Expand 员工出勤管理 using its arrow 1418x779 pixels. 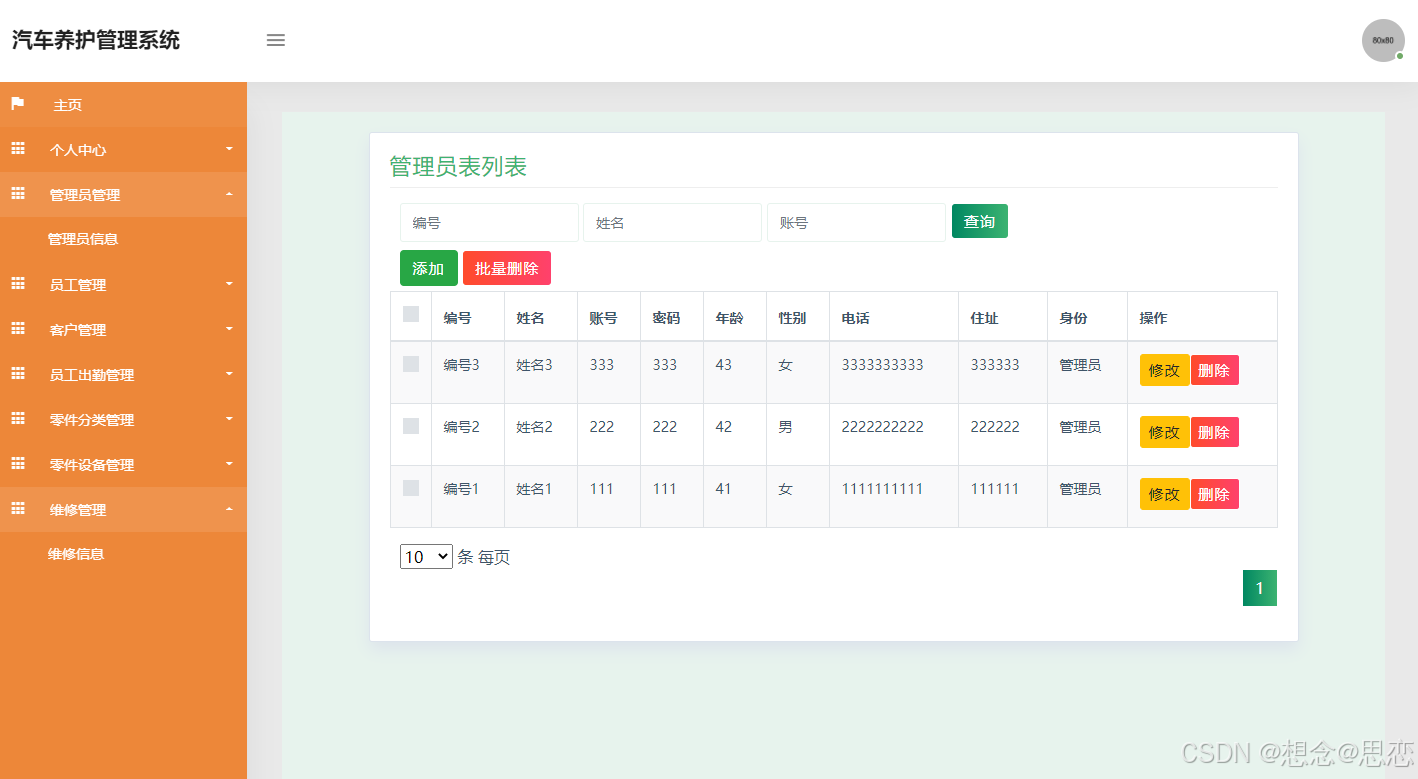point(229,374)
